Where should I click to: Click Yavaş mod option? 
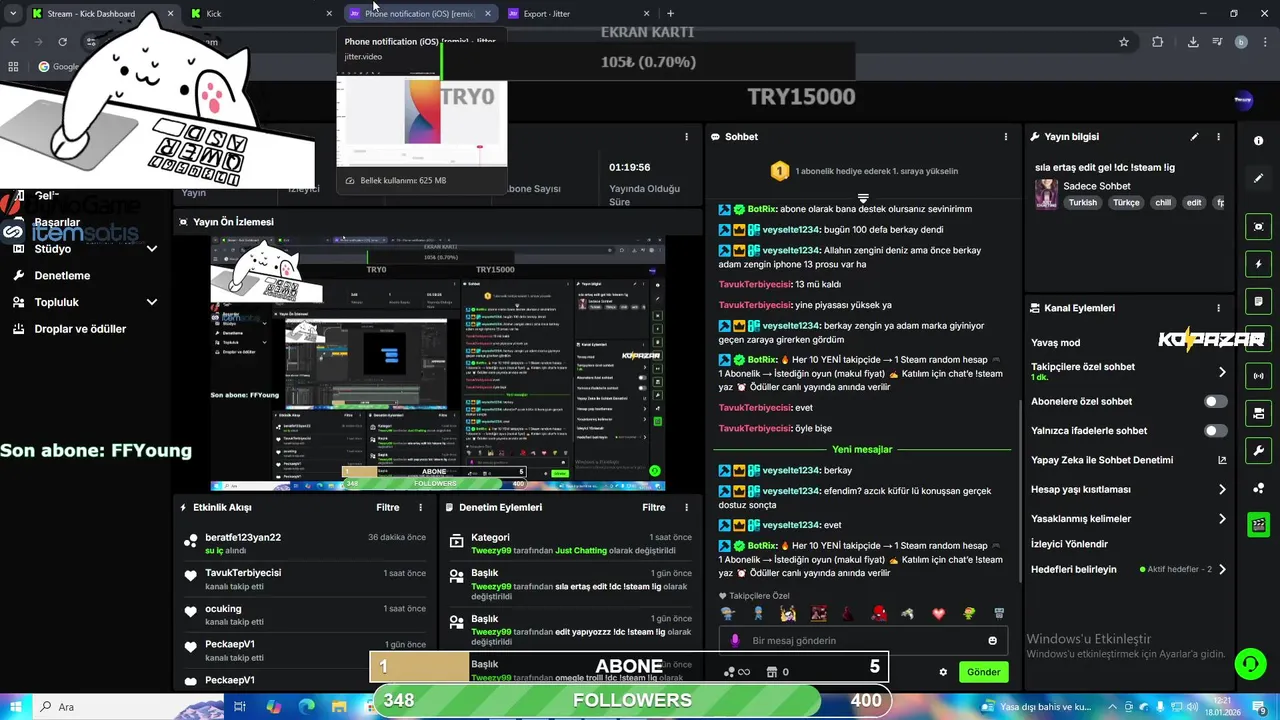1055,343
